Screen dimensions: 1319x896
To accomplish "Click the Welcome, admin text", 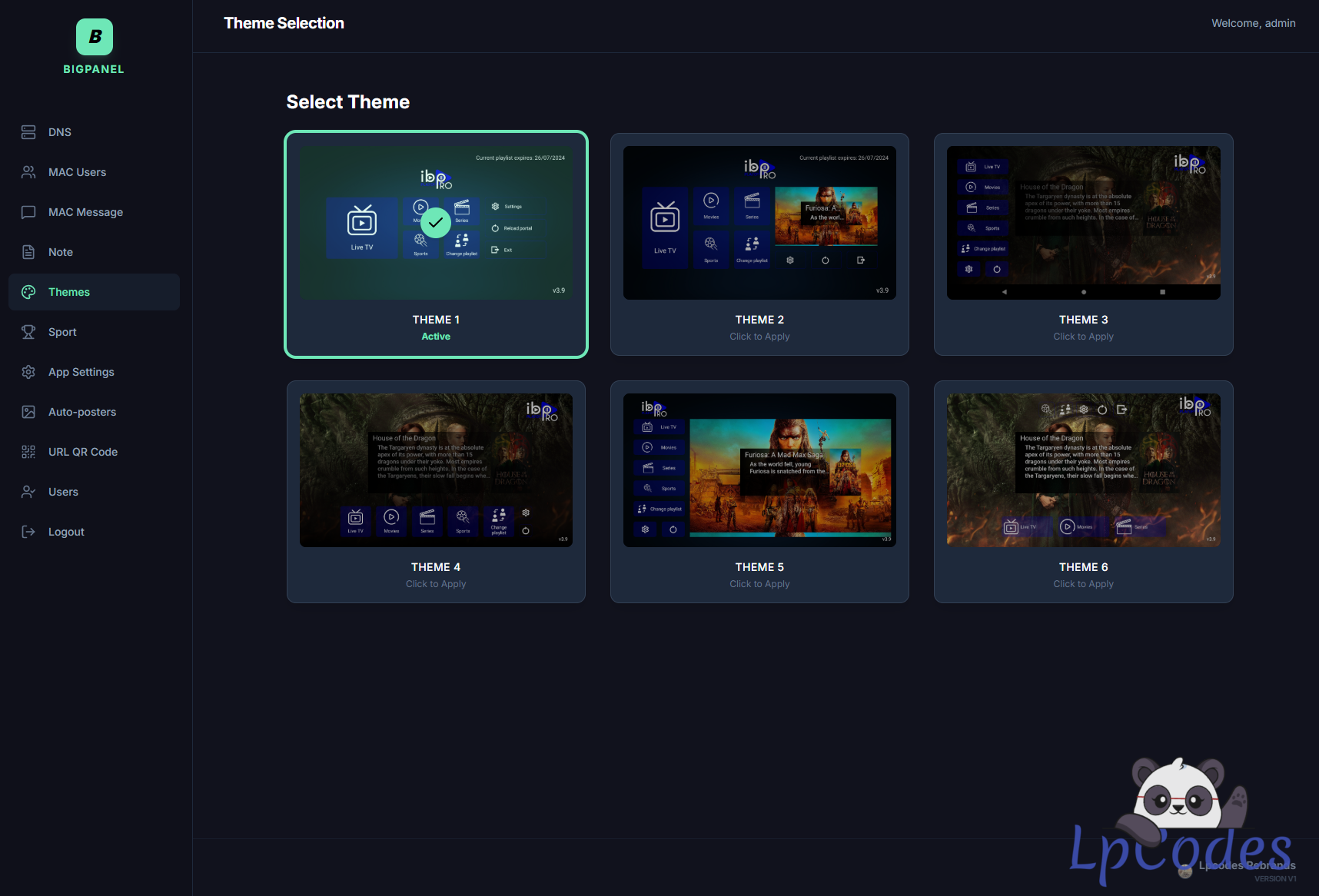I will click(1253, 23).
